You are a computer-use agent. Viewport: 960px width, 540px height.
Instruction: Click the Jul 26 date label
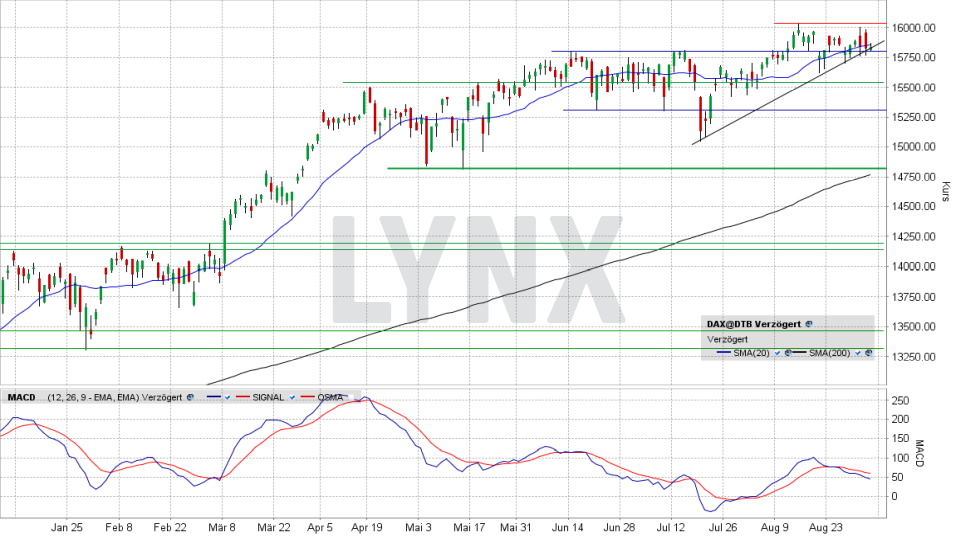[723, 528]
